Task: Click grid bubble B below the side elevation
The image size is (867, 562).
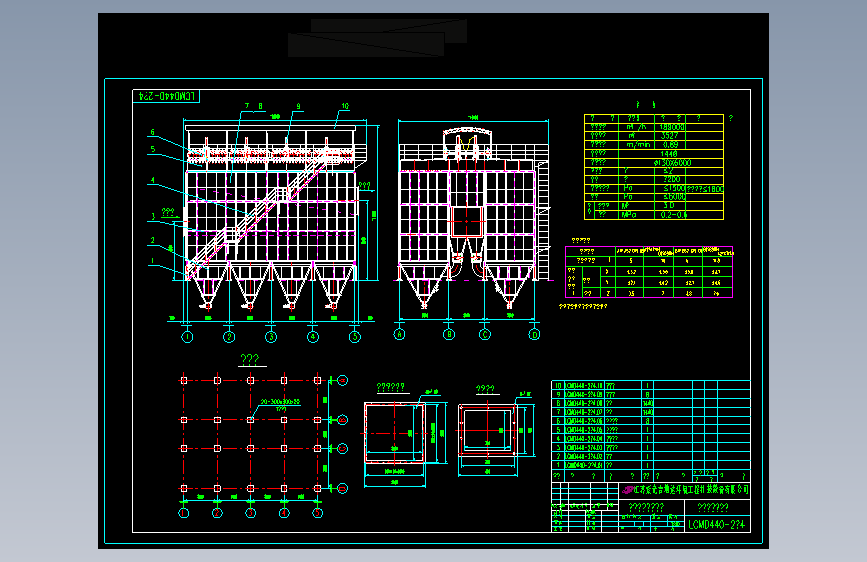Action: (449, 334)
